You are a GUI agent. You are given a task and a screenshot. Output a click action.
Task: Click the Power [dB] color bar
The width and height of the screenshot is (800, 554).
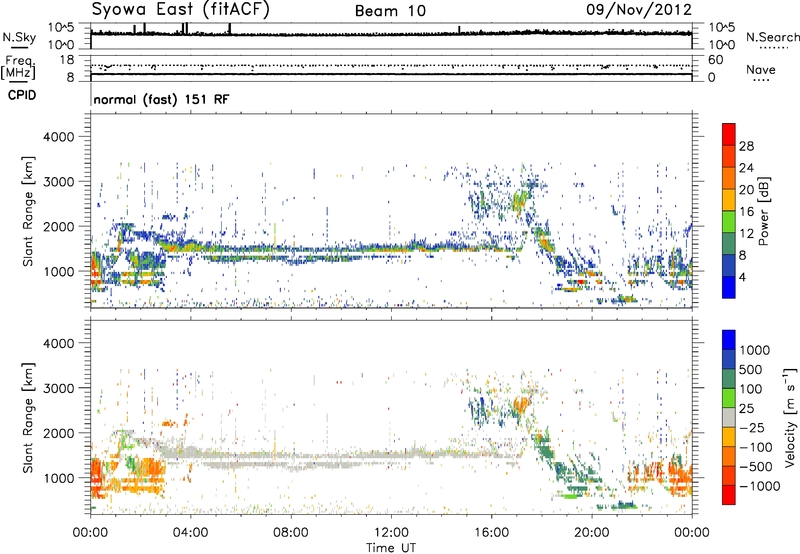(729, 211)
